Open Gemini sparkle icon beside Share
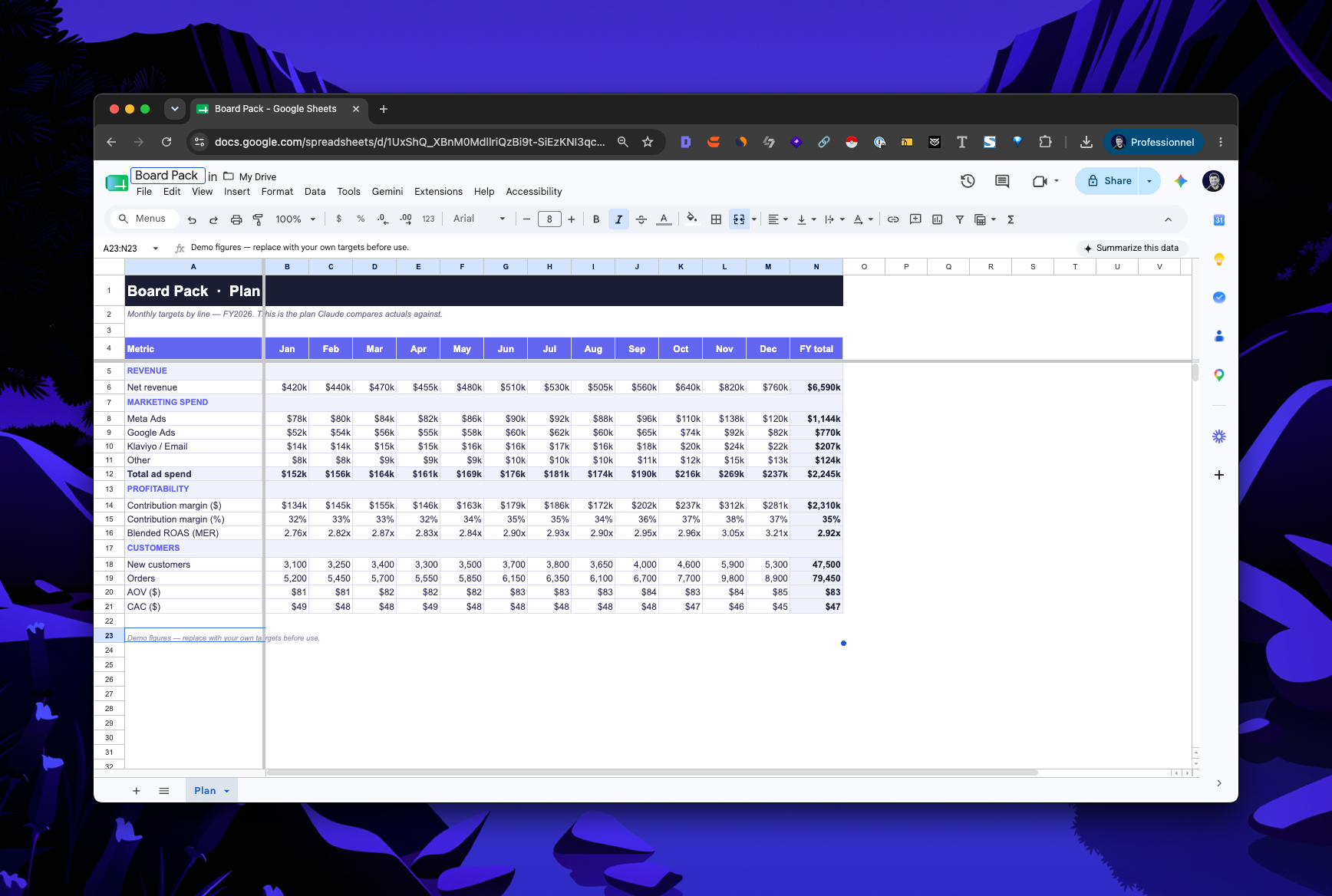1332x896 pixels. pyautogui.click(x=1181, y=181)
